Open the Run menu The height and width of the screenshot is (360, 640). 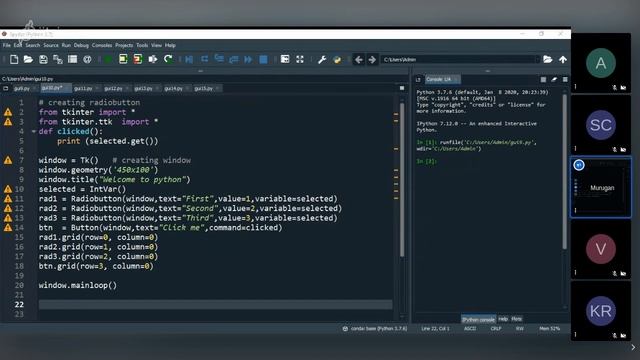click(x=66, y=45)
